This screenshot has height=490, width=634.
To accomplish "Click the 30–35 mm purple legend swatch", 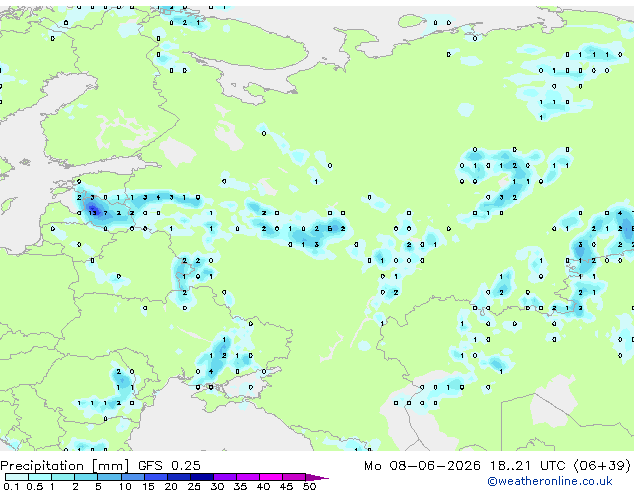I will coord(225,477).
